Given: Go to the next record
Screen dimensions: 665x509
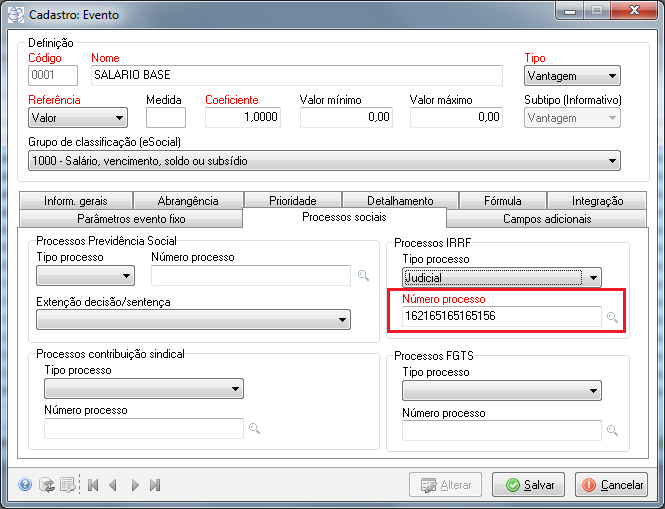Looking at the screenshot, I should tap(135, 485).
